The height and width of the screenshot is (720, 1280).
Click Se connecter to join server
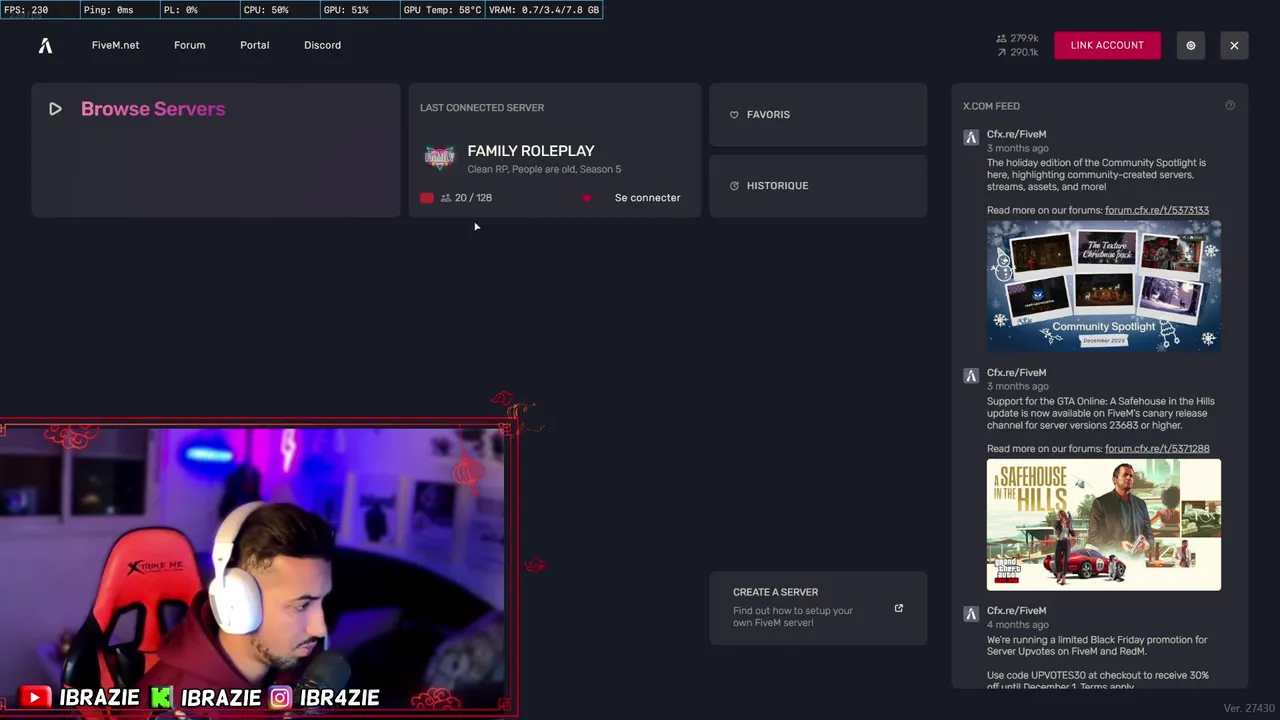pyautogui.click(x=647, y=198)
